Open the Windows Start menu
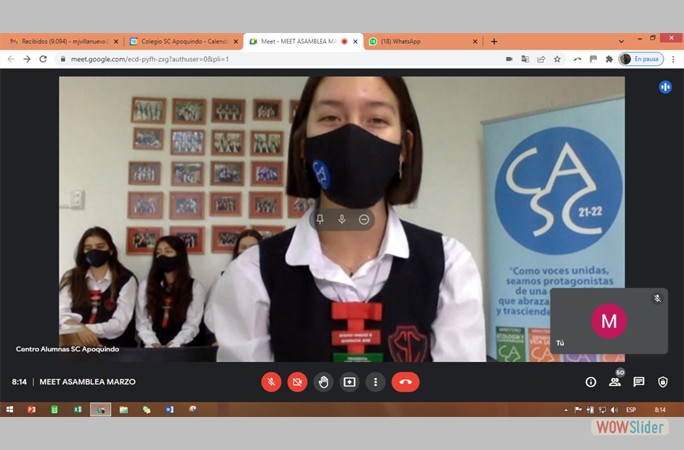This screenshot has height=450, width=684. click(9, 409)
